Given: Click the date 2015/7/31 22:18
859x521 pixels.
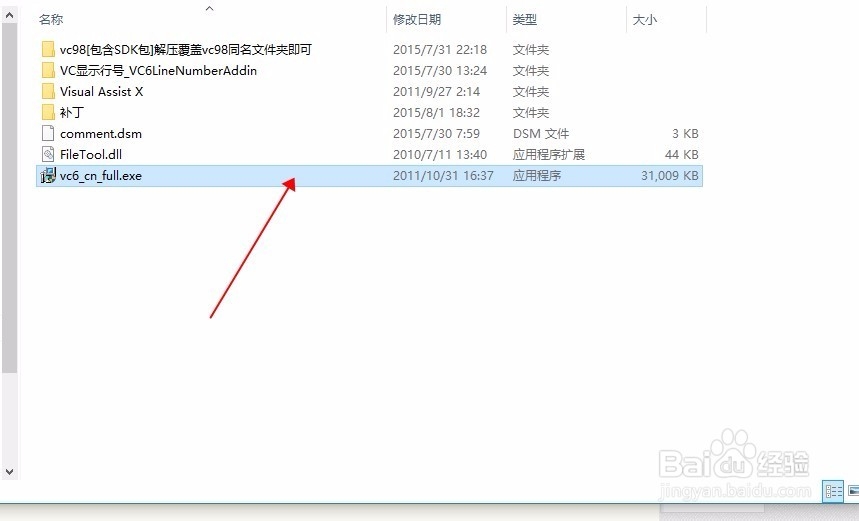Looking at the screenshot, I should tap(440, 49).
